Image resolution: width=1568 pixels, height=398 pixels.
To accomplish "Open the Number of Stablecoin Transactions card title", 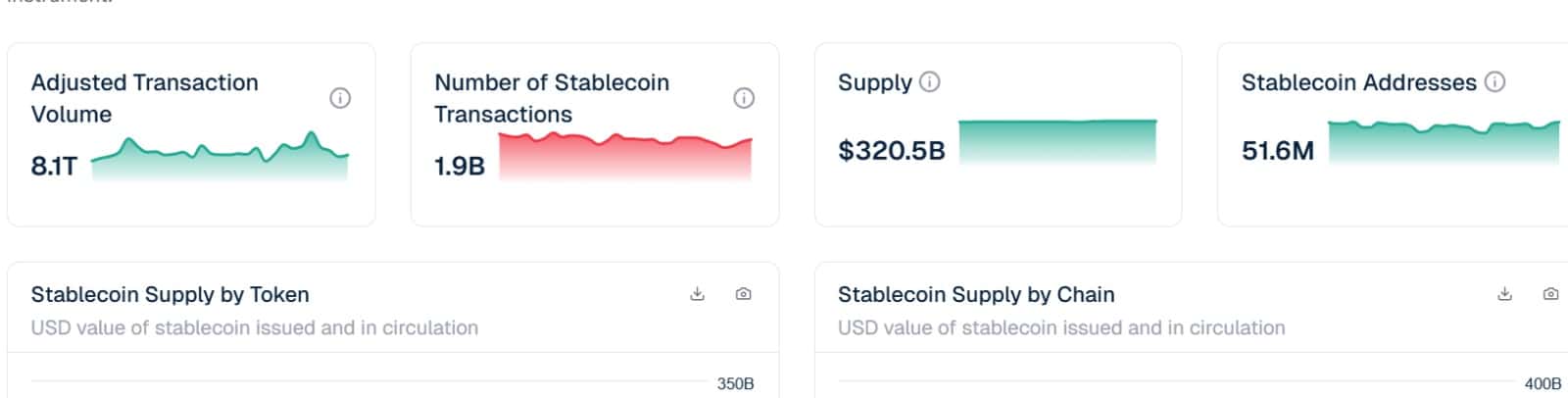I will coord(551,98).
